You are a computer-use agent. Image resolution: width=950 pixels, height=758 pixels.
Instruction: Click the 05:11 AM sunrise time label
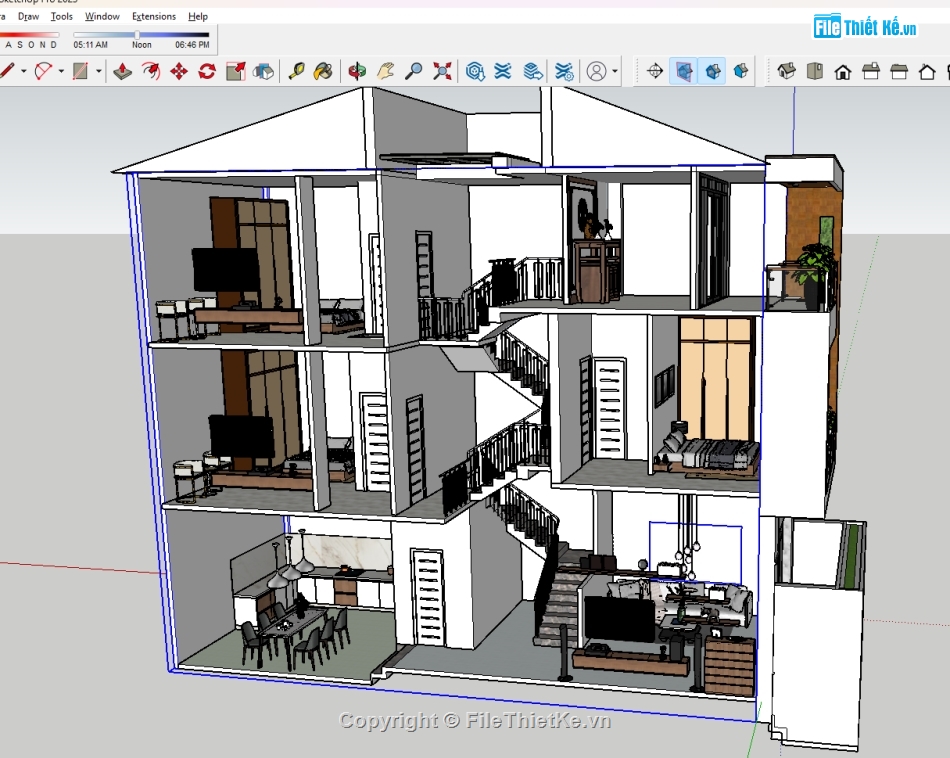(90, 45)
